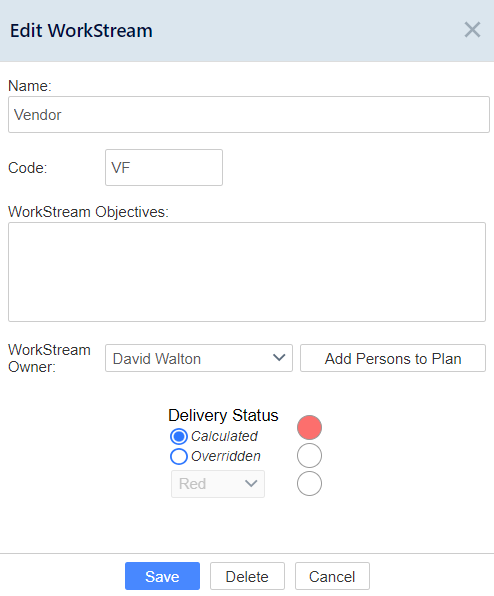Open the disabled Red status color dropdown
This screenshot has width=494, height=596.
tap(218, 484)
